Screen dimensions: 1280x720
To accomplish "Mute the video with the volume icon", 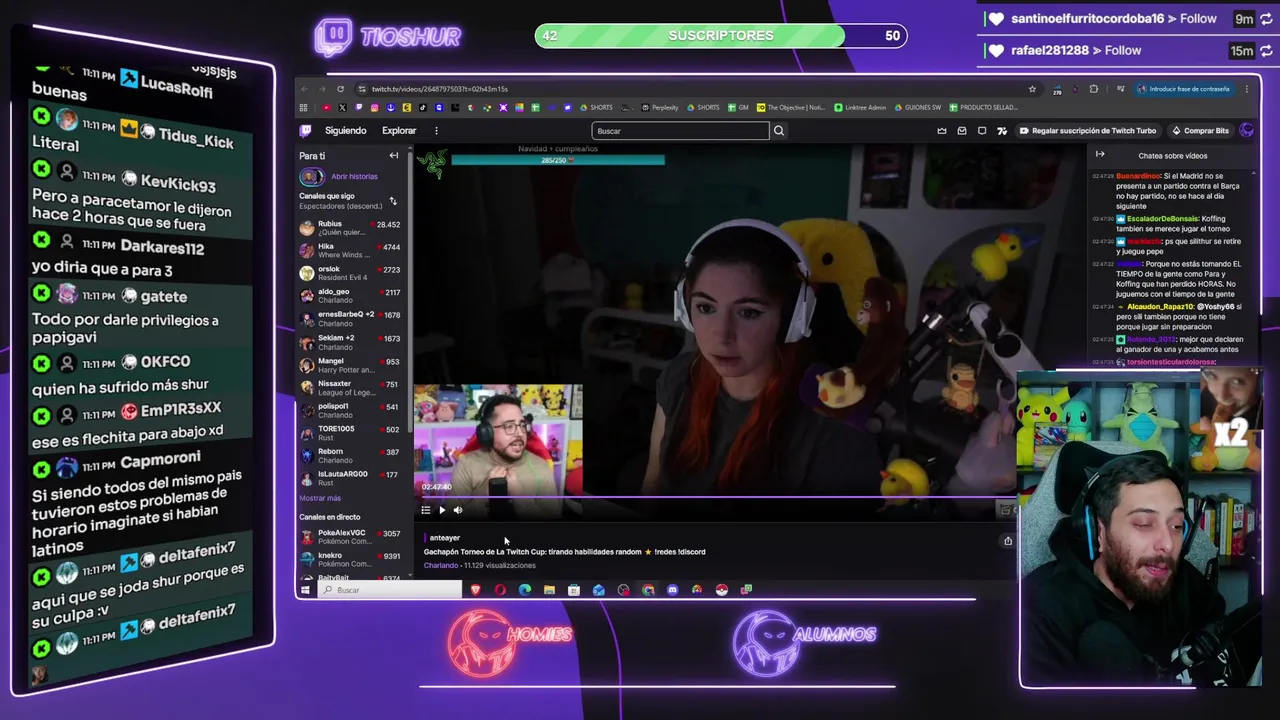I will coord(458,510).
